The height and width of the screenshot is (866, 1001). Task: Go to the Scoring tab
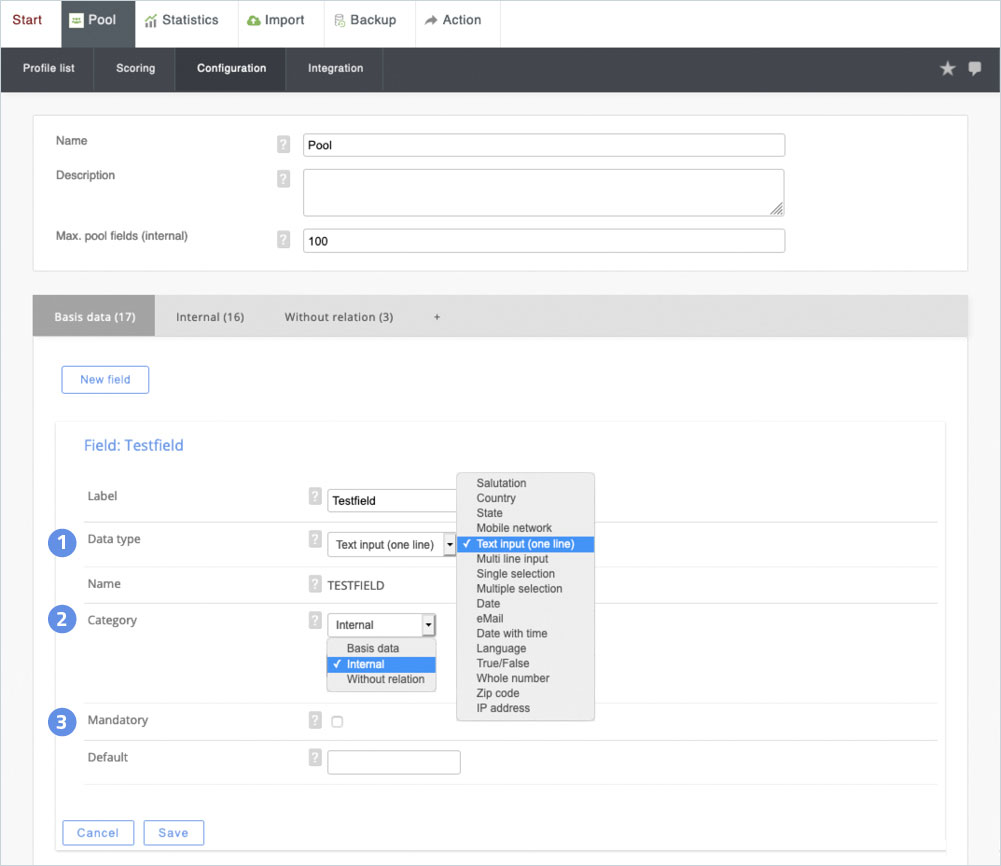[x=135, y=69]
